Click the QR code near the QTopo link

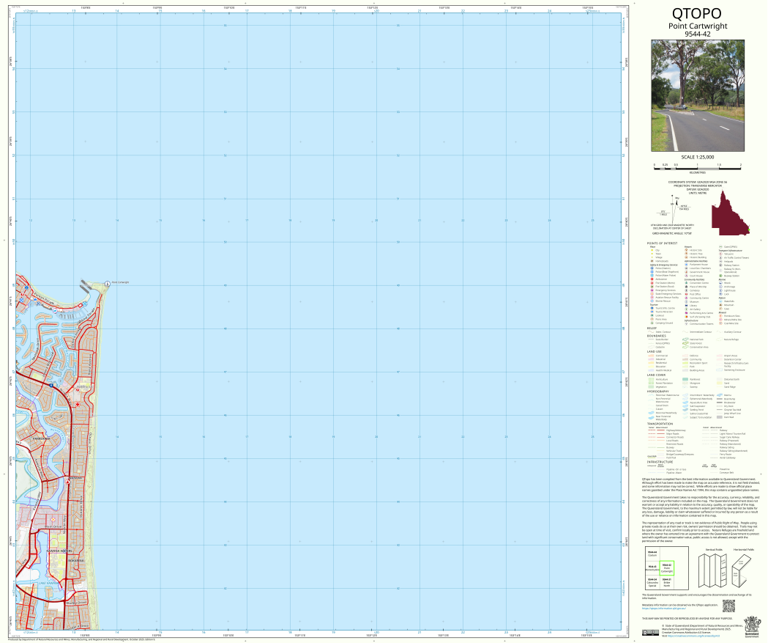click(728, 606)
